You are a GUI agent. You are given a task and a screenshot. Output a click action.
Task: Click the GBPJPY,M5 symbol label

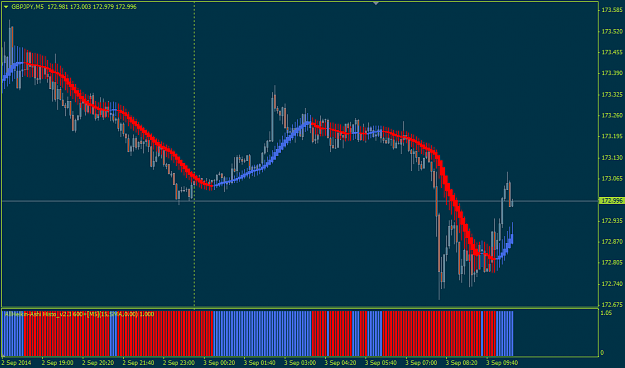click(x=28, y=7)
